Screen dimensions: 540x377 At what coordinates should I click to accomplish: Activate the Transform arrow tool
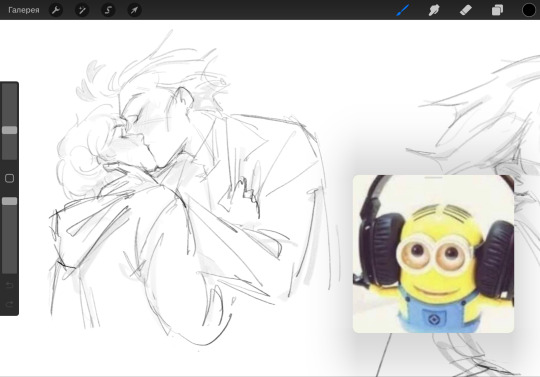[134, 10]
